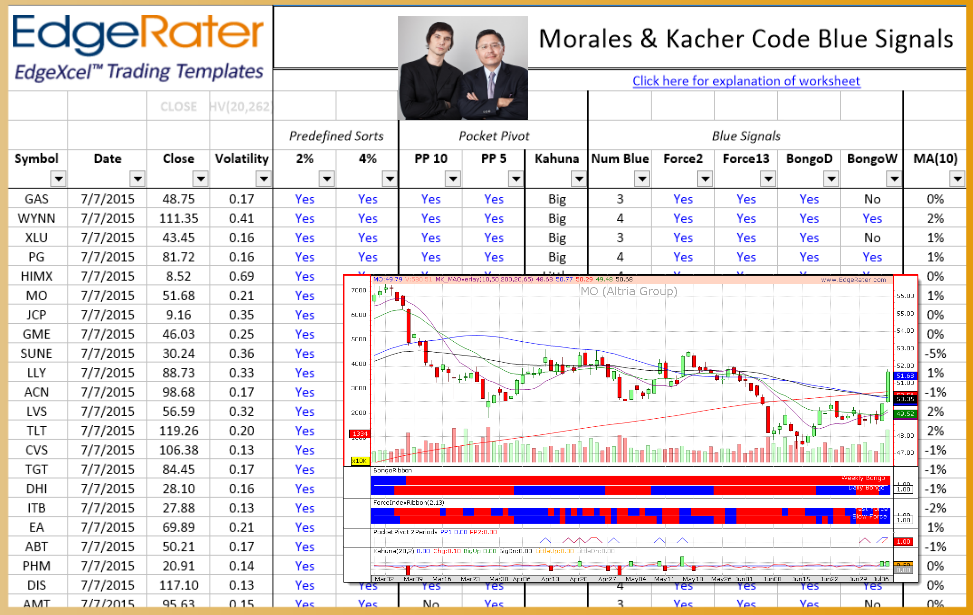The image size is (973, 615).
Task: Click the Predefined Sorts group header
Action: click(x=336, y=136)
